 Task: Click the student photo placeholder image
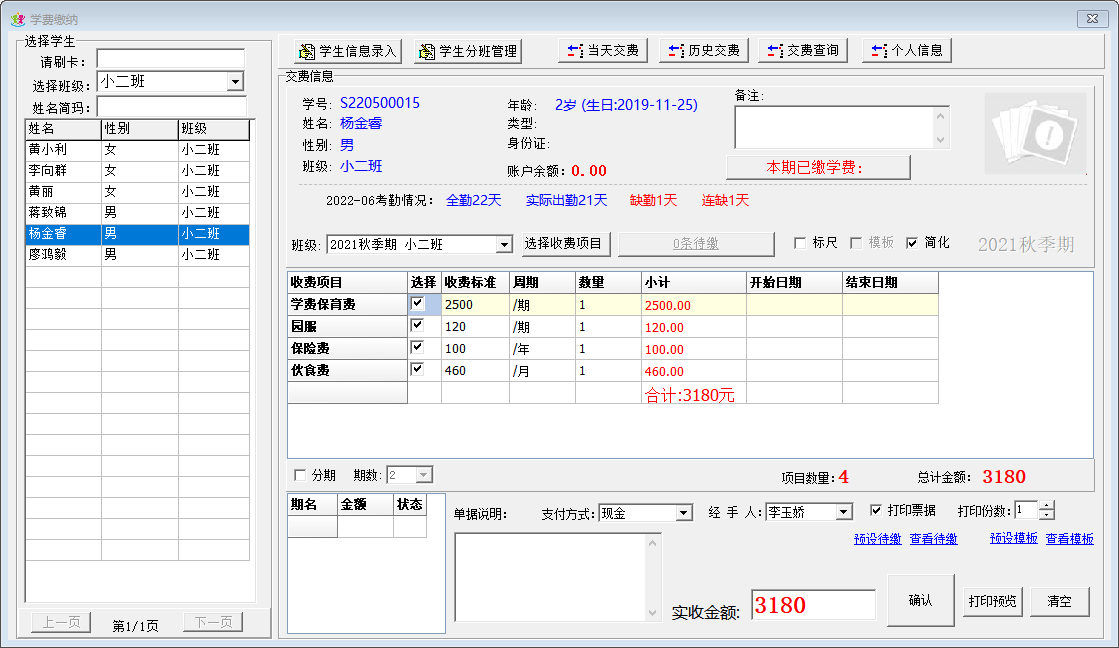pyautogui.click(x=1035, y=134)
